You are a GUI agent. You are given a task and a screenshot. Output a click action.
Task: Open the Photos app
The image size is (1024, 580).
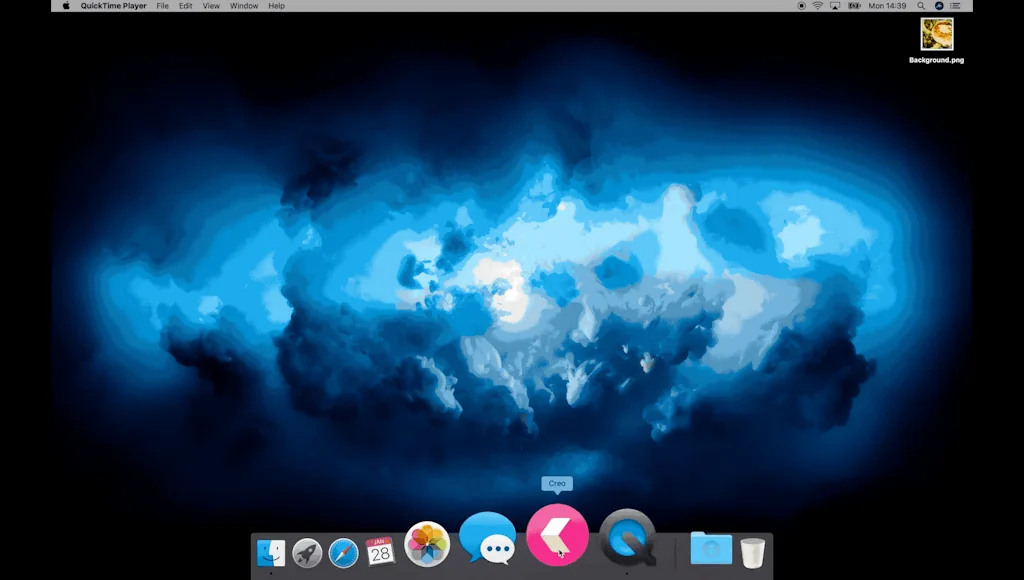[x=428, y=543]
